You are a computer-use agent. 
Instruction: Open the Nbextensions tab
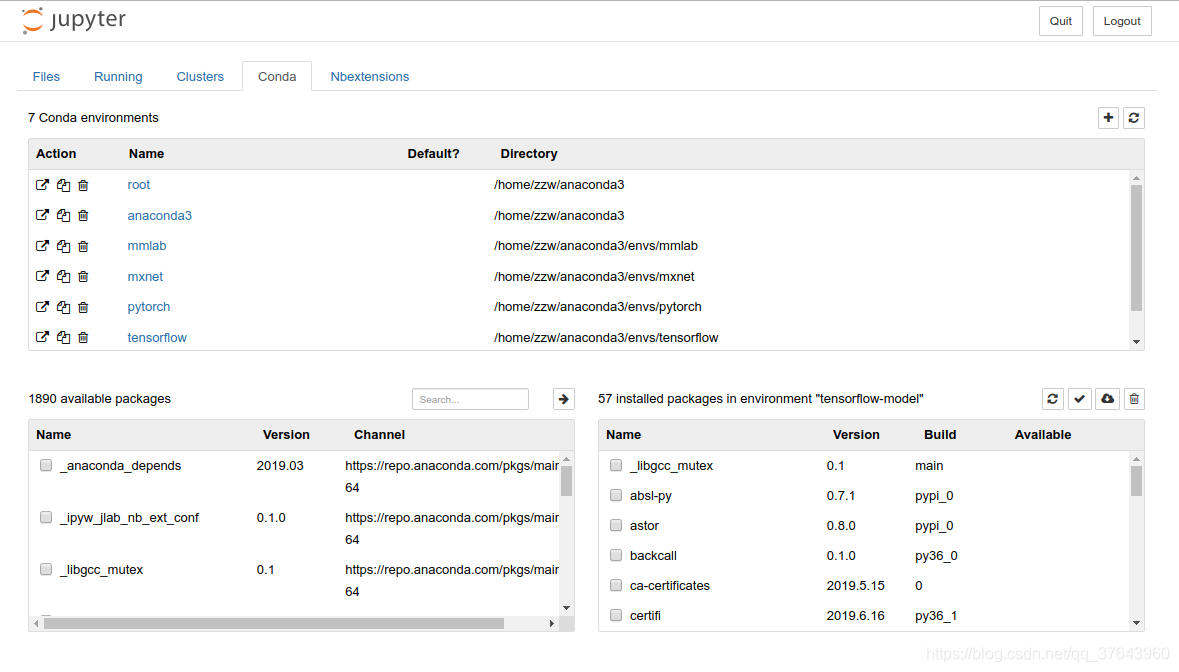tap(370, 77)
